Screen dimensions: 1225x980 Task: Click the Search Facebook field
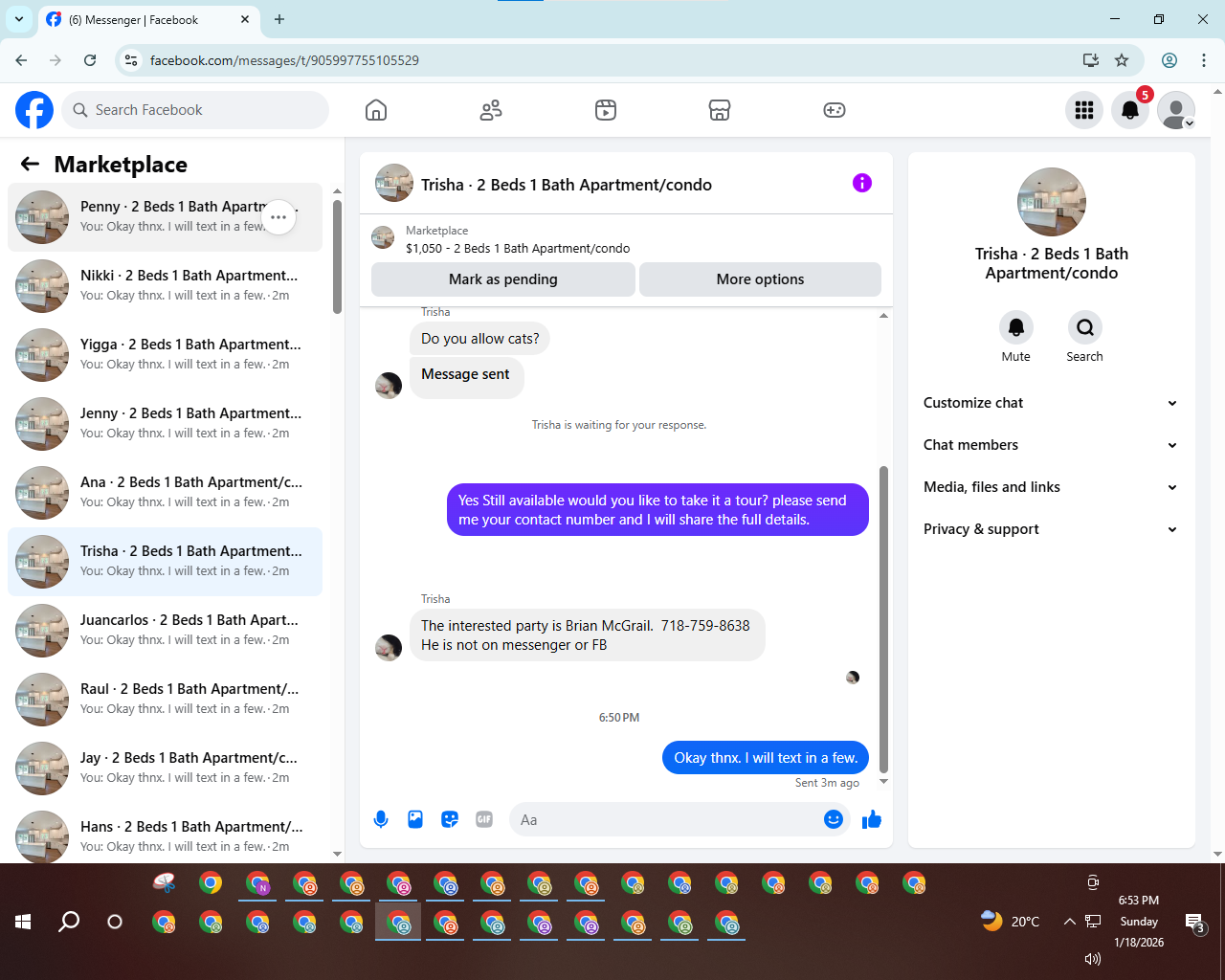pos(195,110)
